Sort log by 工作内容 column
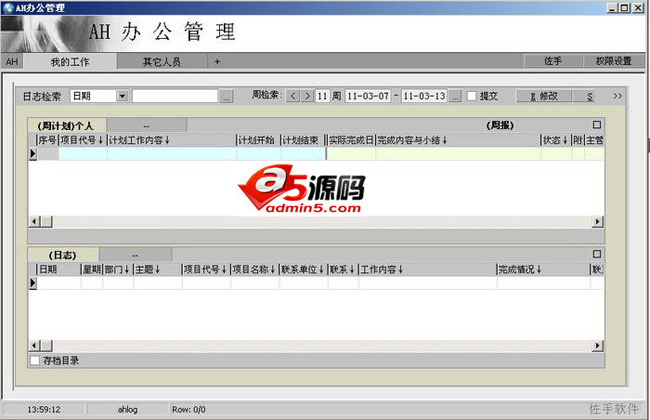Viewport: 650px width, 420px height. pyautogui.click(x=427, y=269)
